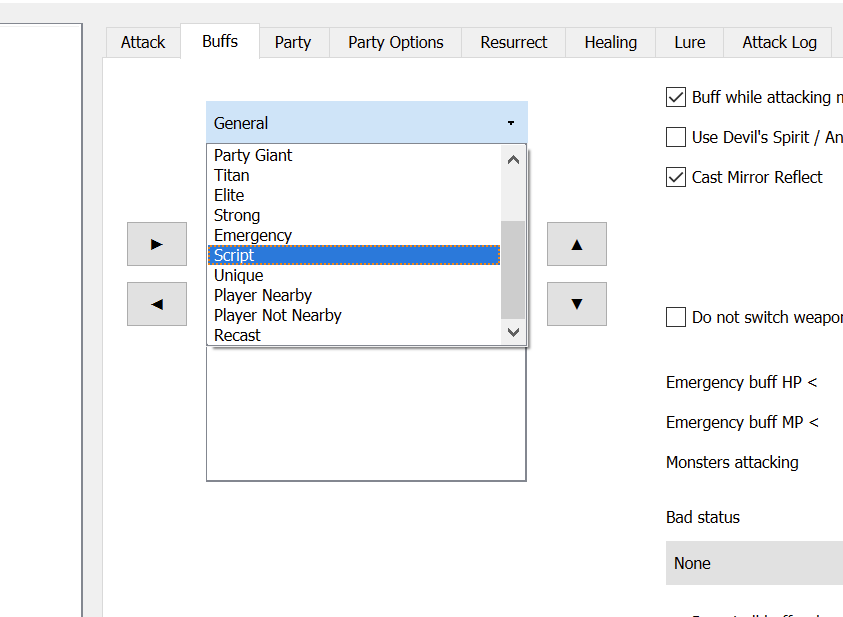This screenshot has width=843, height=617.
Task: Open the Bad status None dropdown
Action: pos(754,563)
